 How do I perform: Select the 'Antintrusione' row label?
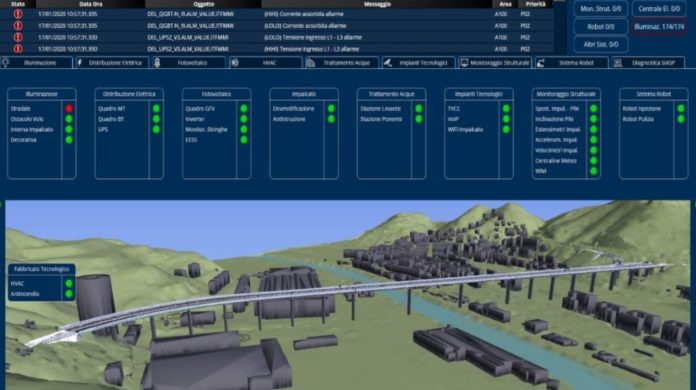(x=289, y=119)
